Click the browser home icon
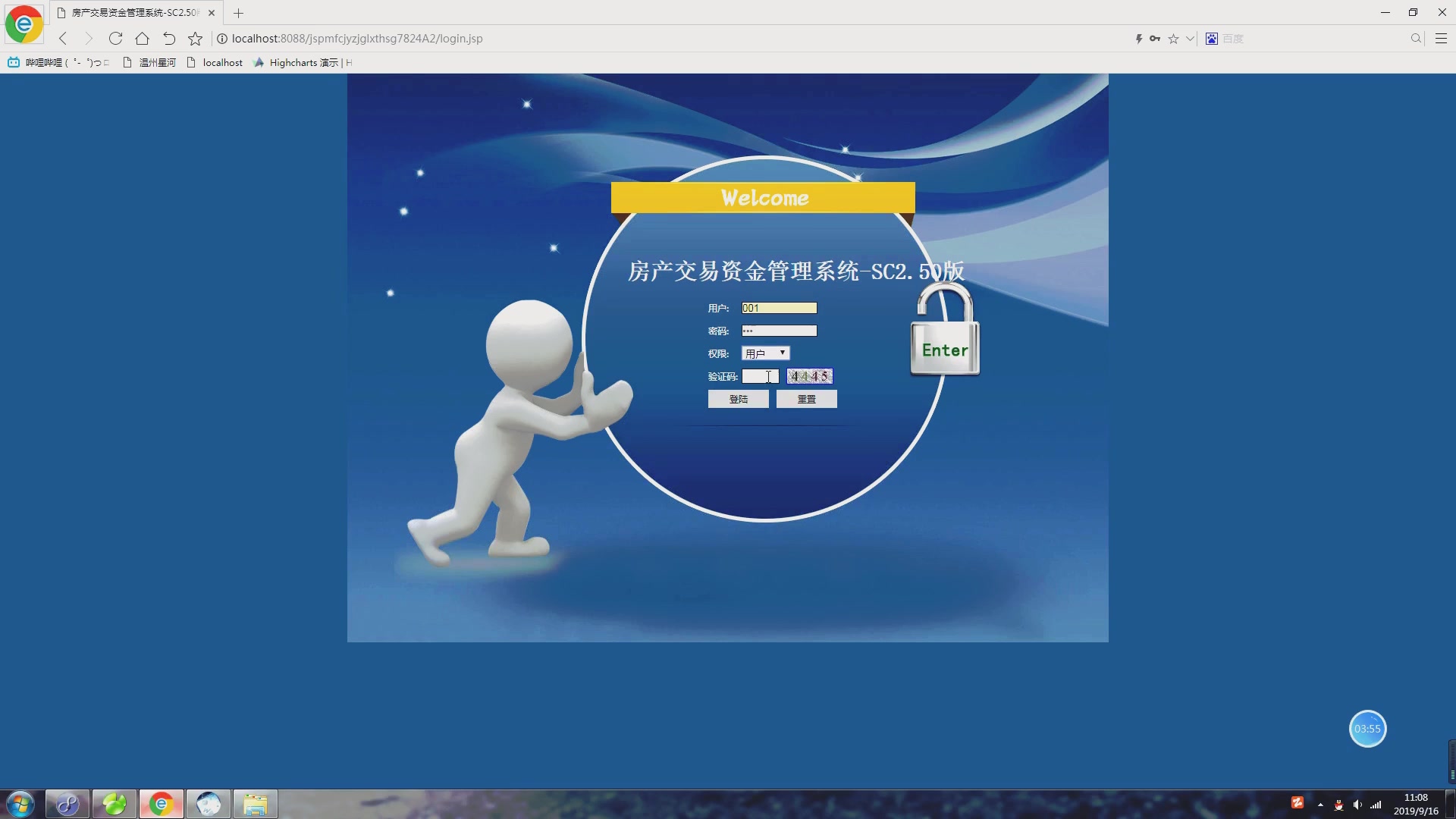 point(142,38)
